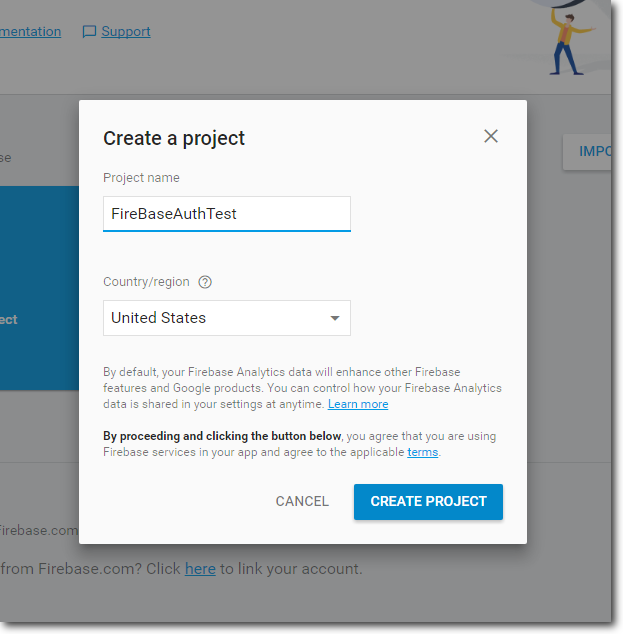Click the "Country/region" label text
The height and width of the screenshot is (634, 623).
click(x=146, y=282)
